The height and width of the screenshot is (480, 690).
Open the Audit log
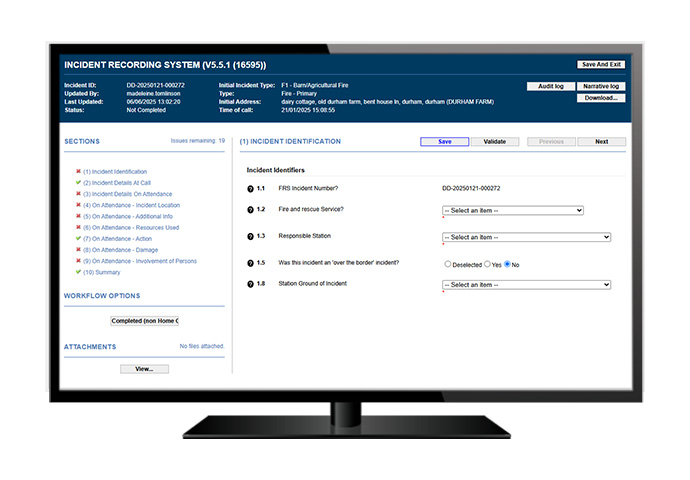[550, 87]
